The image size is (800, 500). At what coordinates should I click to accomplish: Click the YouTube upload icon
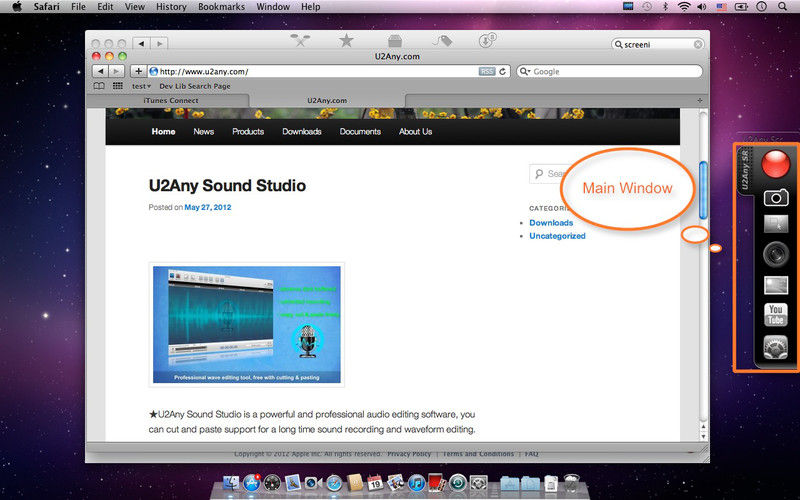[776, 315]
